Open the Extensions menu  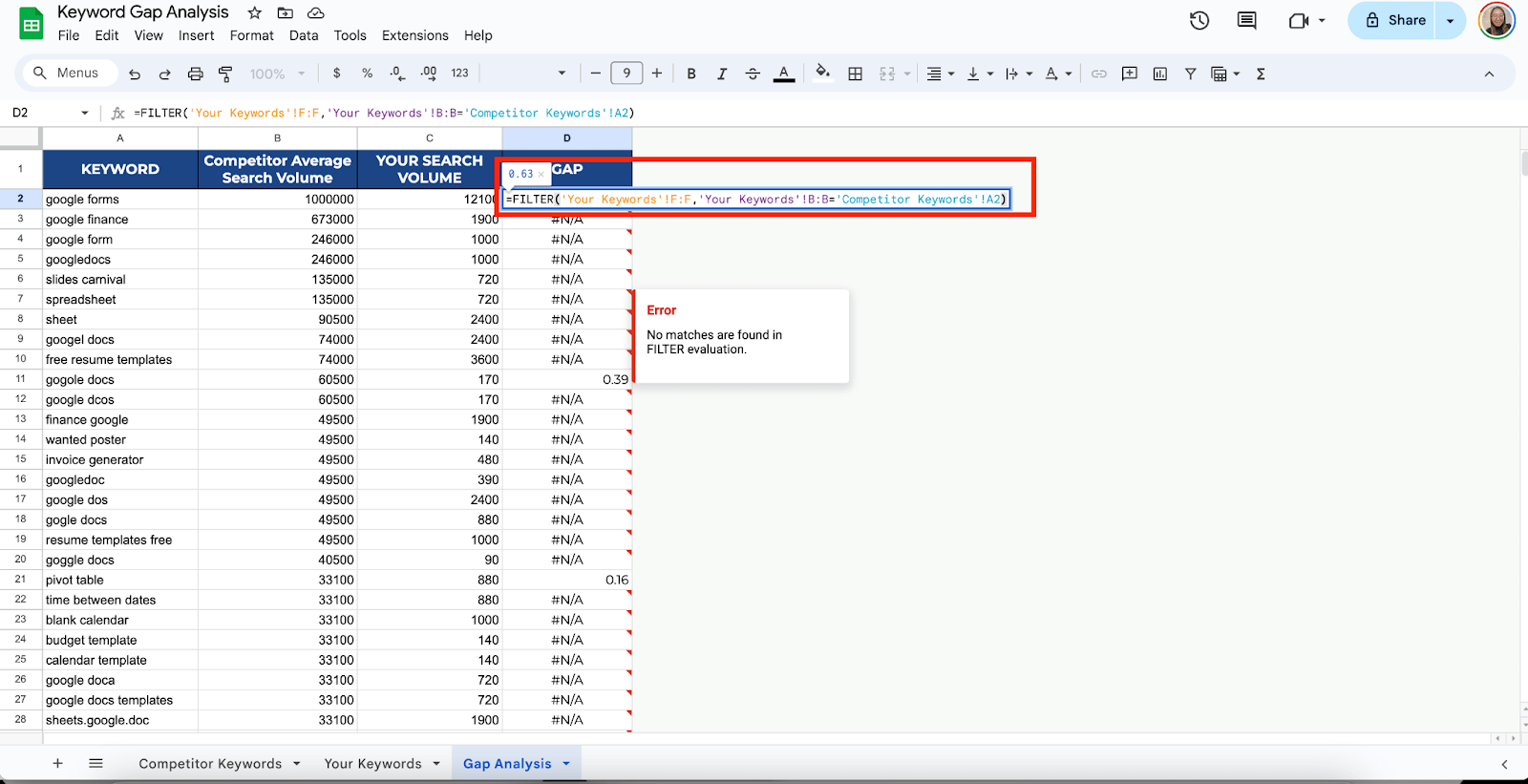point(414,35)
